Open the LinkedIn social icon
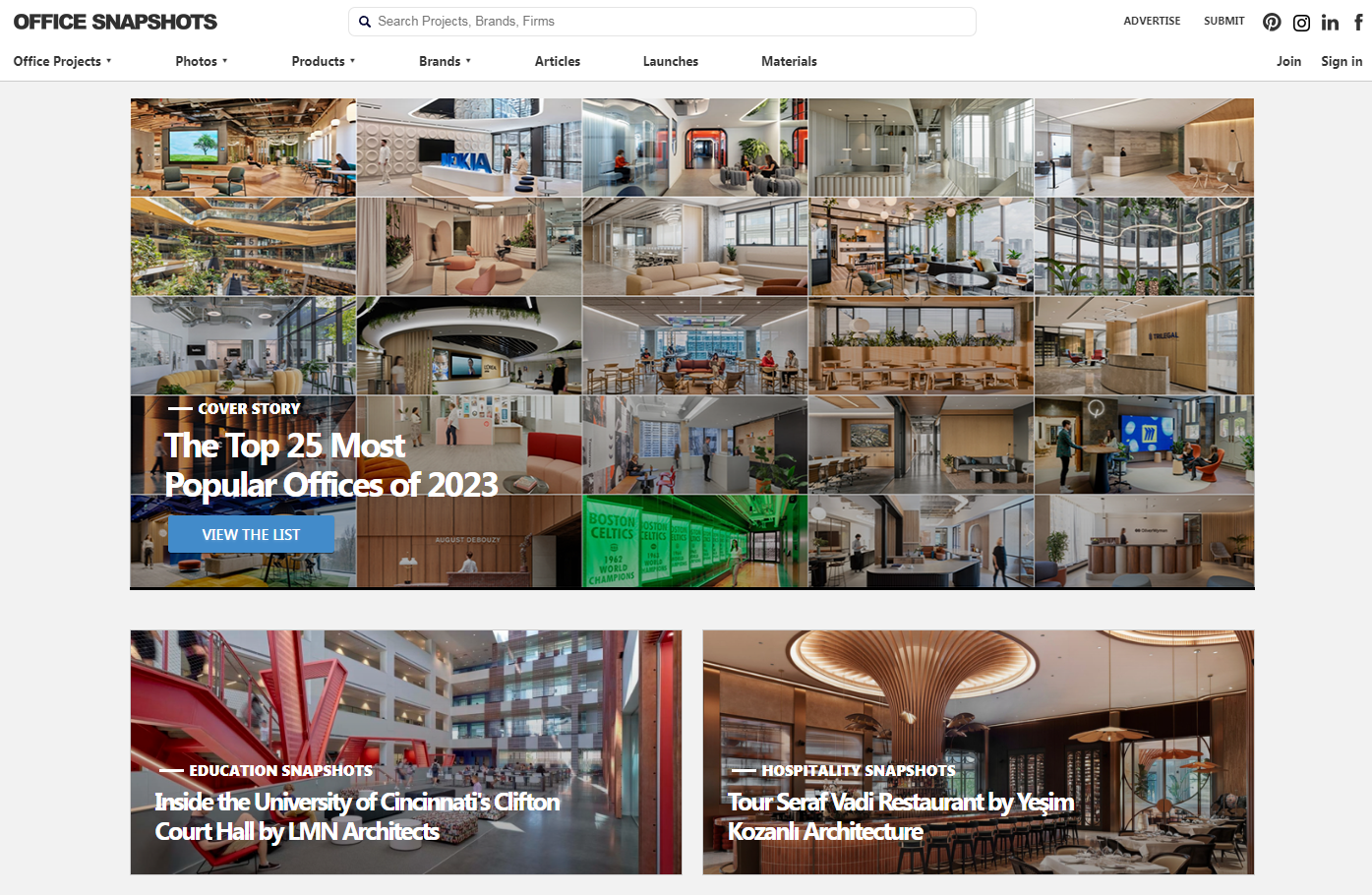The image size is (1372, 895). [x=1330, y=22]
